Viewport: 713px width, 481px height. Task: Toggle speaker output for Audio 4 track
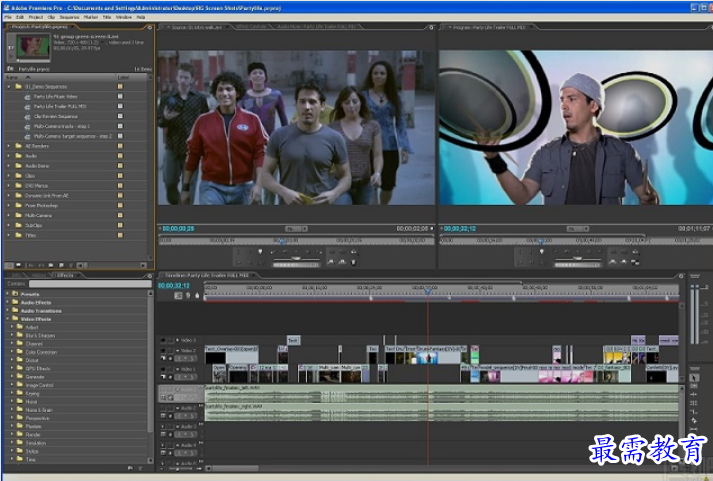click(x=163, y=446)
